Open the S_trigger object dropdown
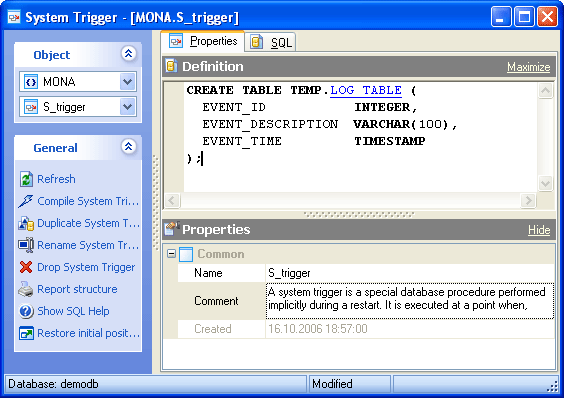The height and width of the screenshot is (398, 564). [x=127, y=107]
